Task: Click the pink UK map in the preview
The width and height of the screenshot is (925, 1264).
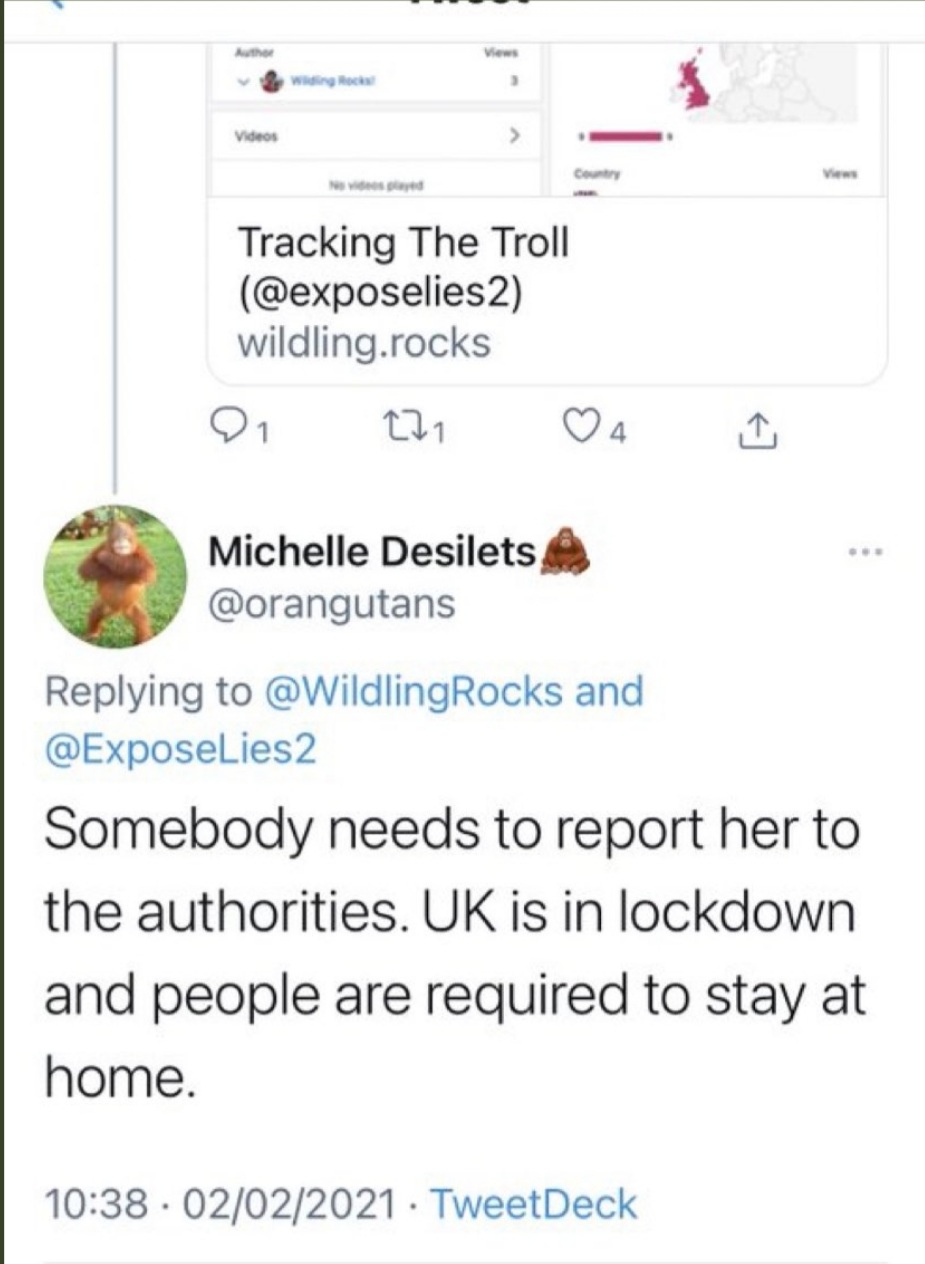Action: coord(693,82)
